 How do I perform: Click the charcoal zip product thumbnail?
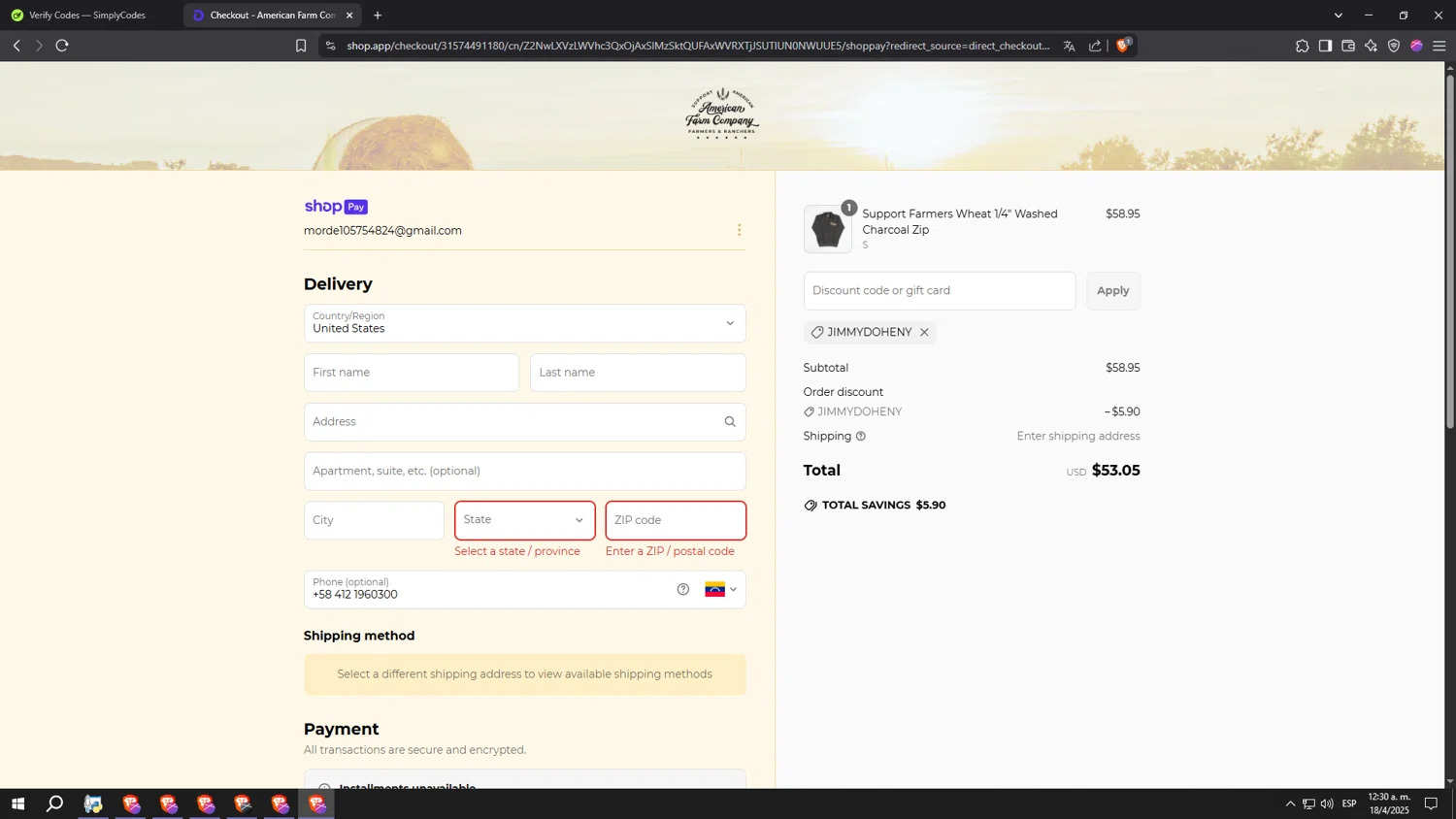tap(828, 230)
